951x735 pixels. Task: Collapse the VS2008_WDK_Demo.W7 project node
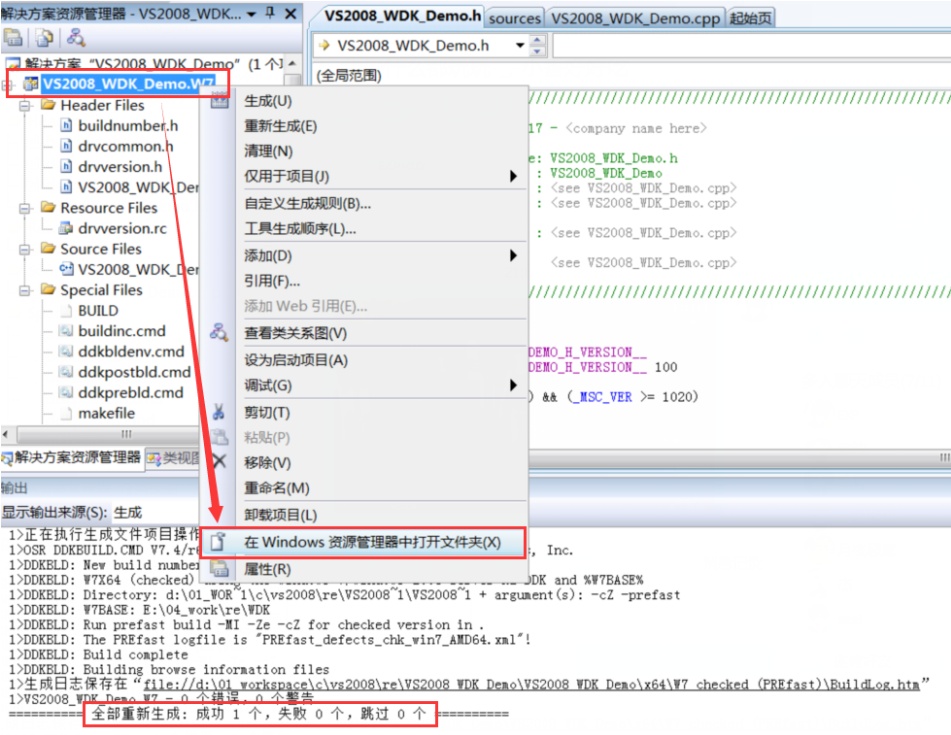[x=8, y=84]
